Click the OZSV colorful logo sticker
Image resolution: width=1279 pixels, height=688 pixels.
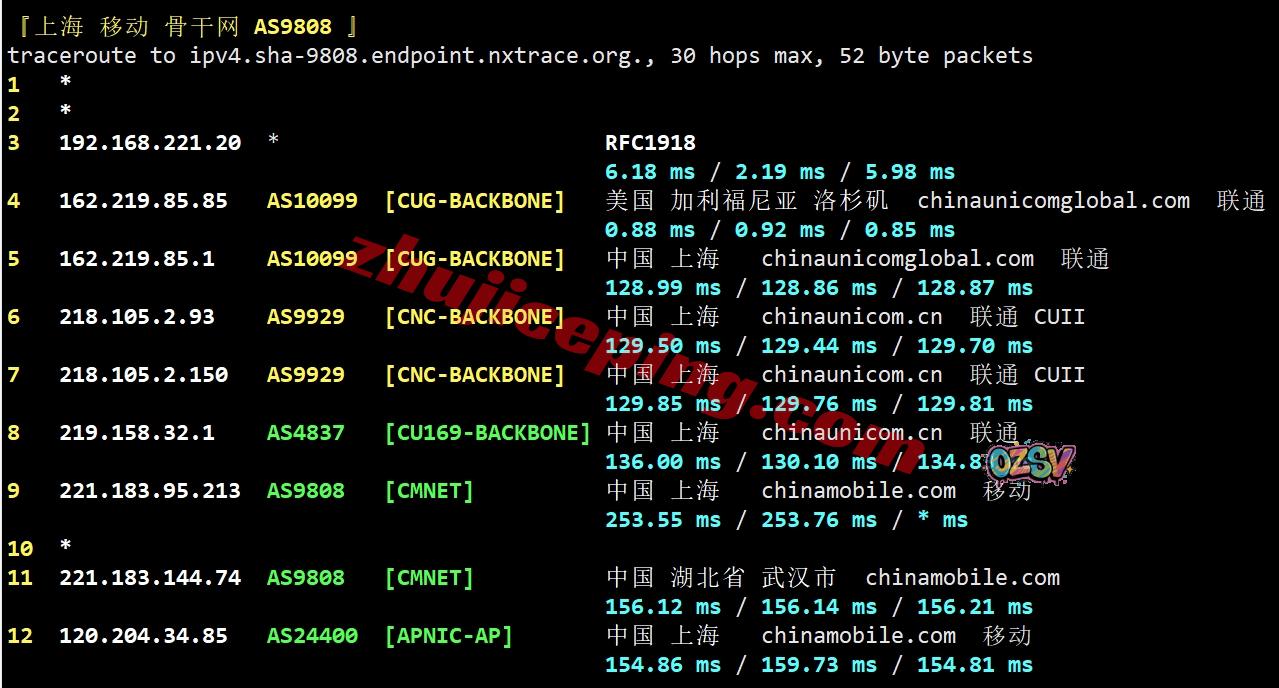point(1029,462)
